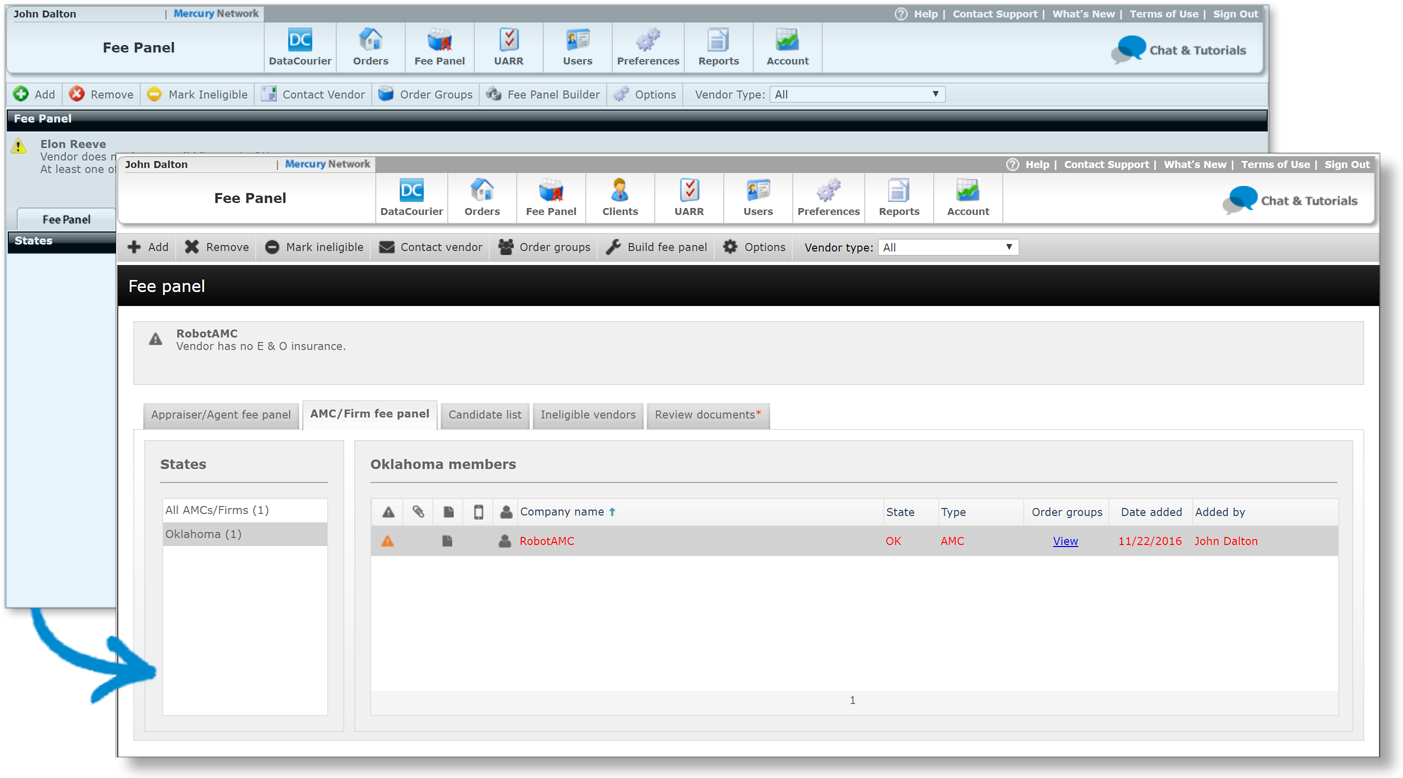Click Order Groups in back window
Image resolution: width=1403 pixels, height=778 pixels.
point(425,94)
